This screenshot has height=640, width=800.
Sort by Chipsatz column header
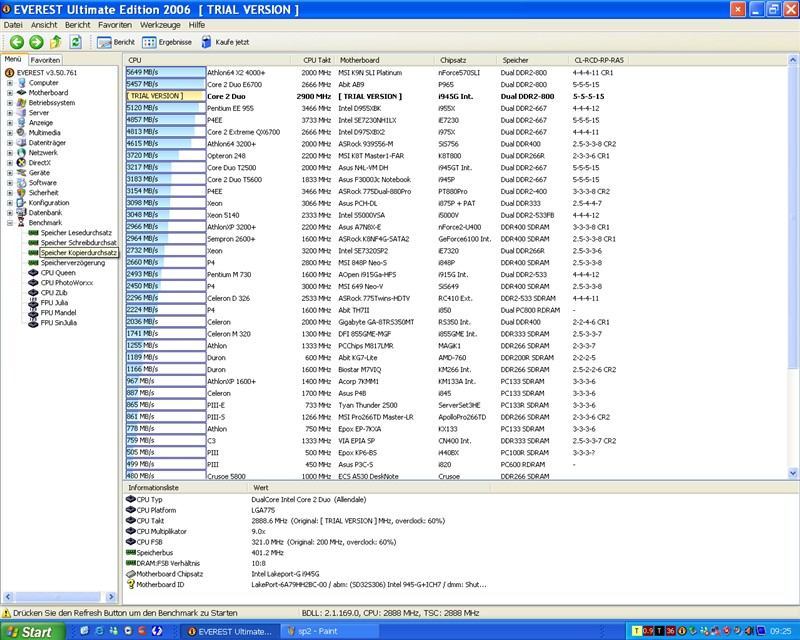coord(466,60)
